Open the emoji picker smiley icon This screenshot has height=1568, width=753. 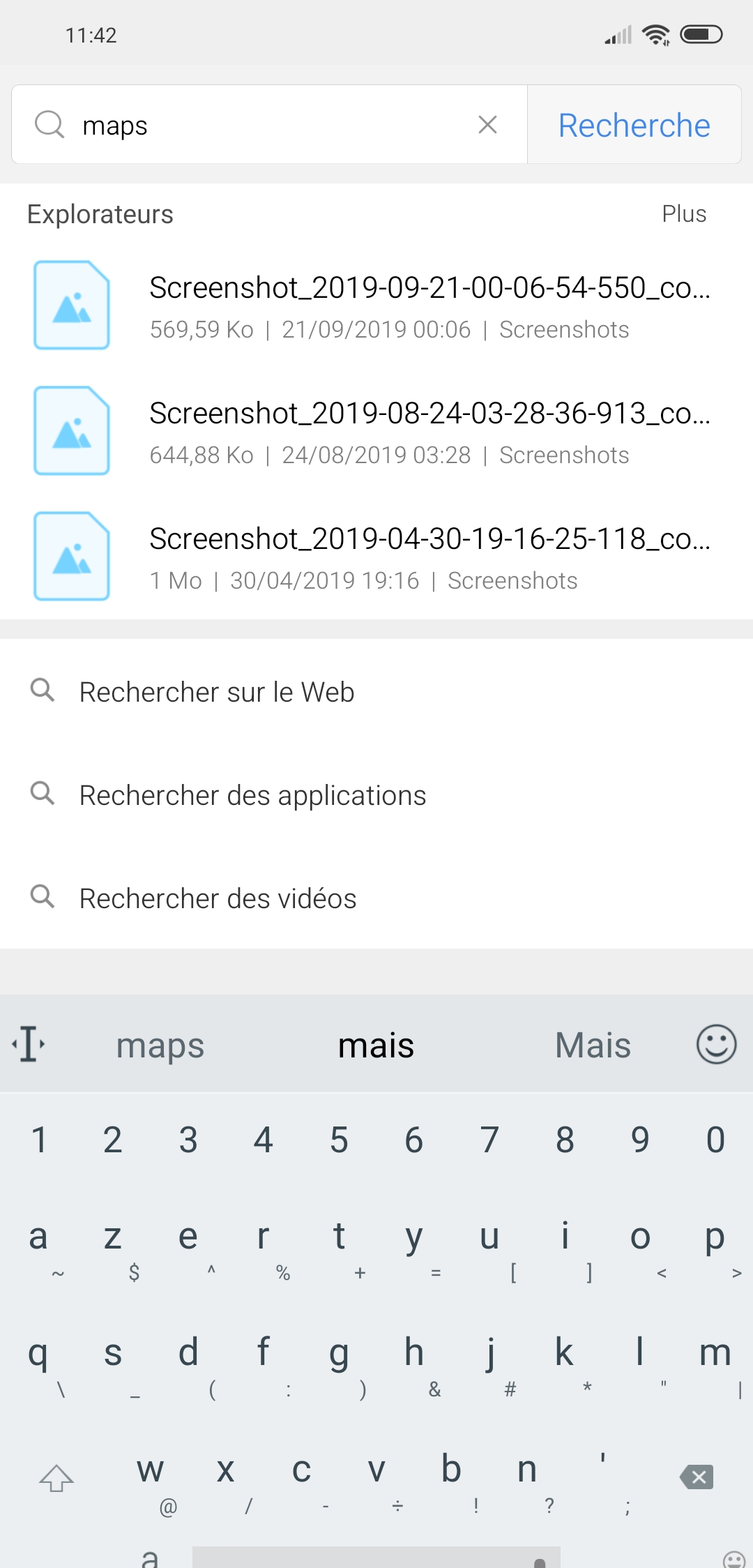pyautogui.click(x=716, y=1044)
